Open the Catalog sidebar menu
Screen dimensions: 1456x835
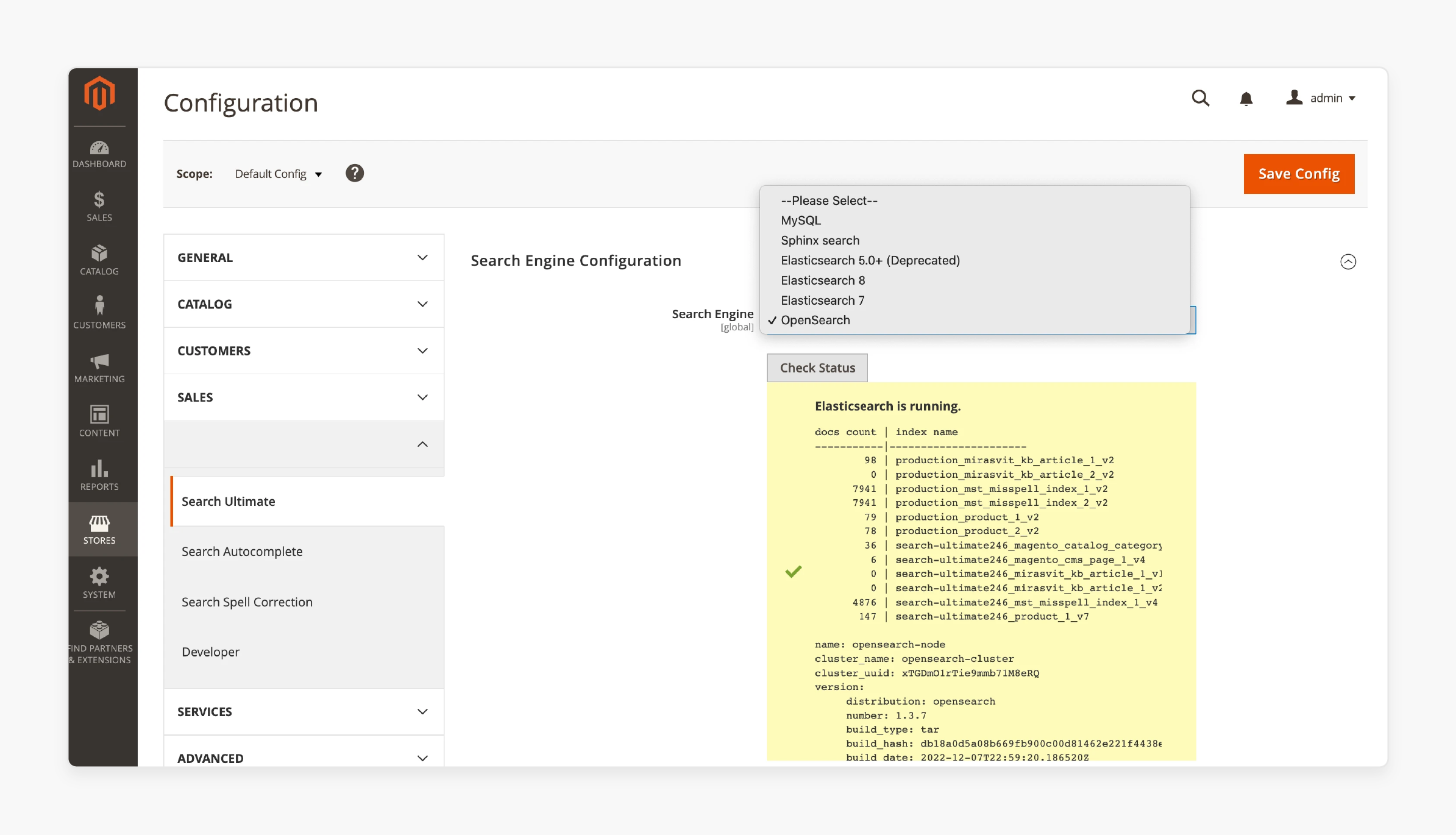click(99, 260)
